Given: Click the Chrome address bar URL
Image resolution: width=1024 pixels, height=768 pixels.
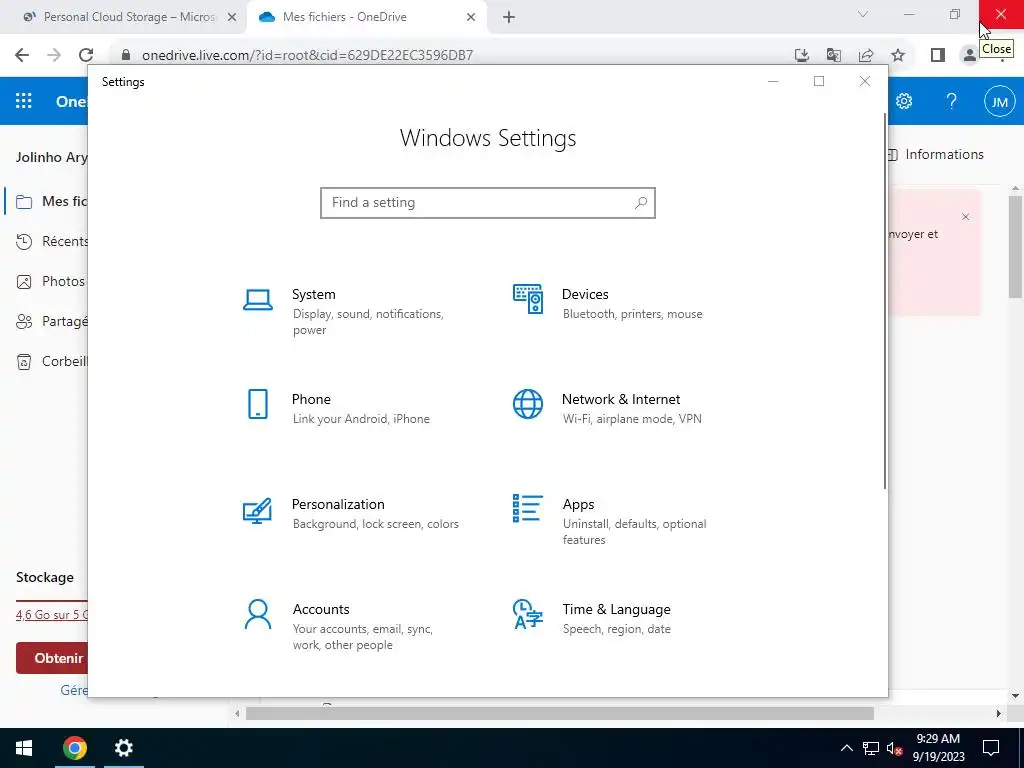Looking at the screenshot, I should click(x=308, y=56).
